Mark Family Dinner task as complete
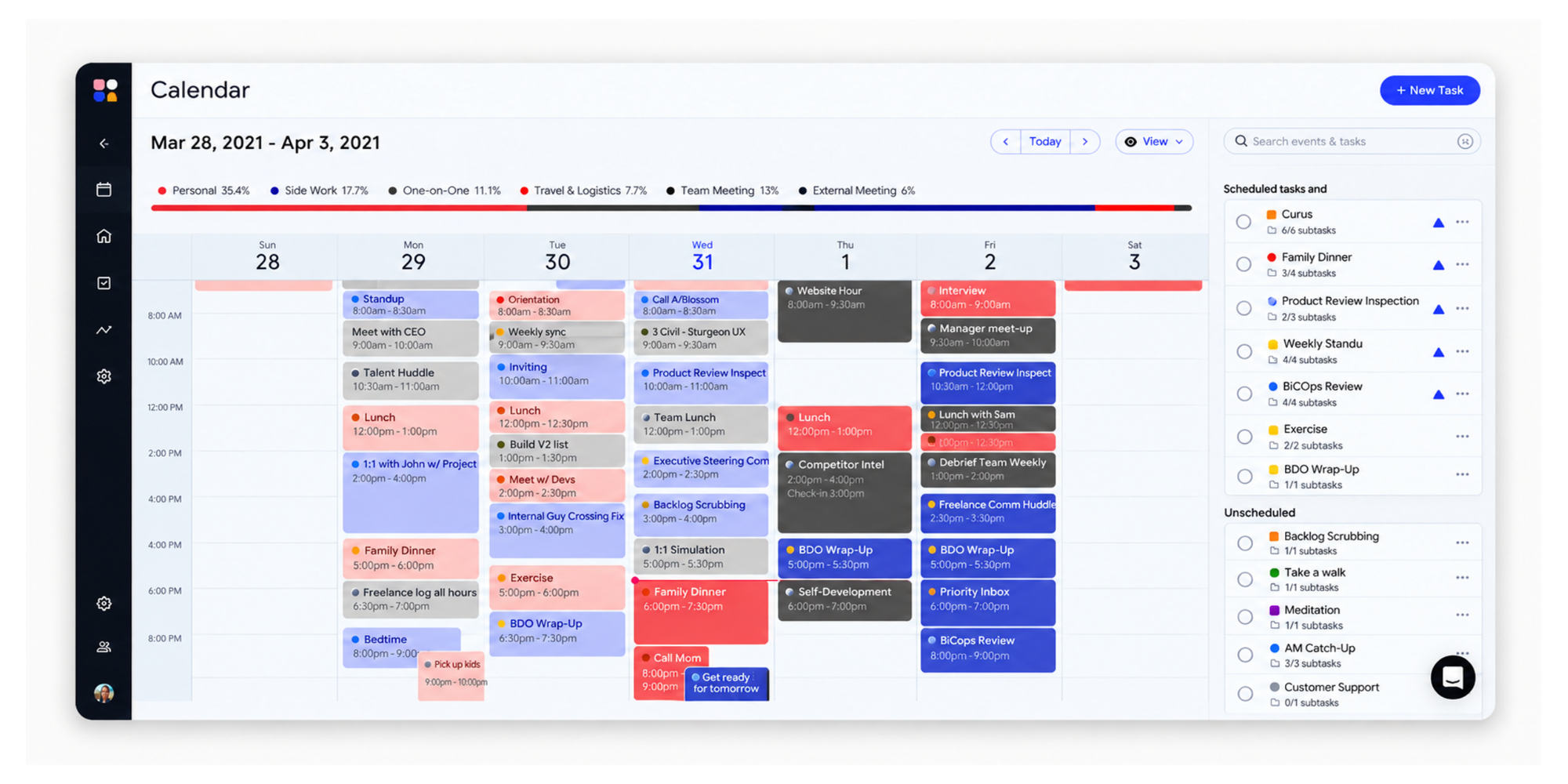The width and height of the screenshot is (1568, 784). 1243,264
